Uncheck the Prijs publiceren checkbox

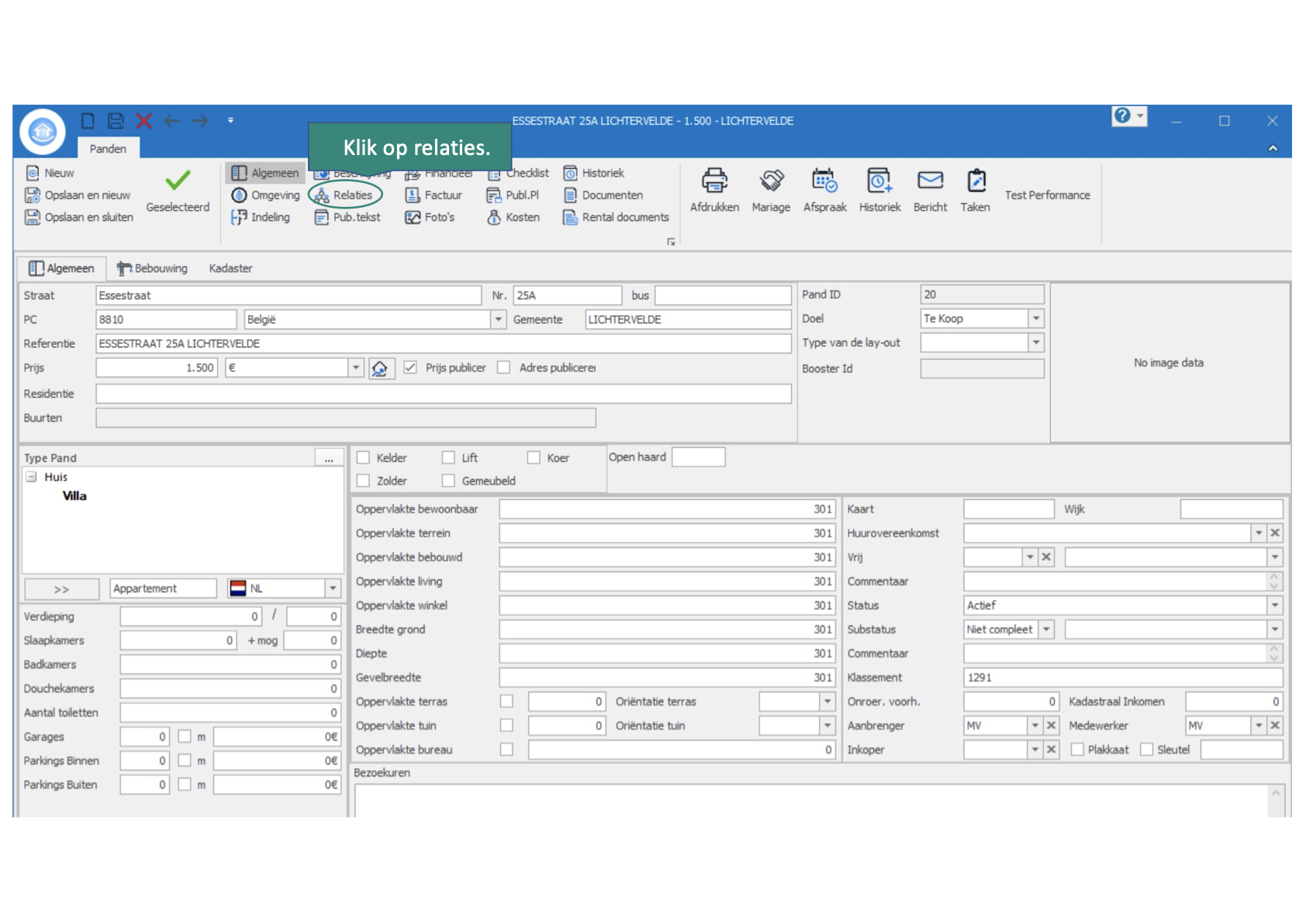tap(411, 367)
